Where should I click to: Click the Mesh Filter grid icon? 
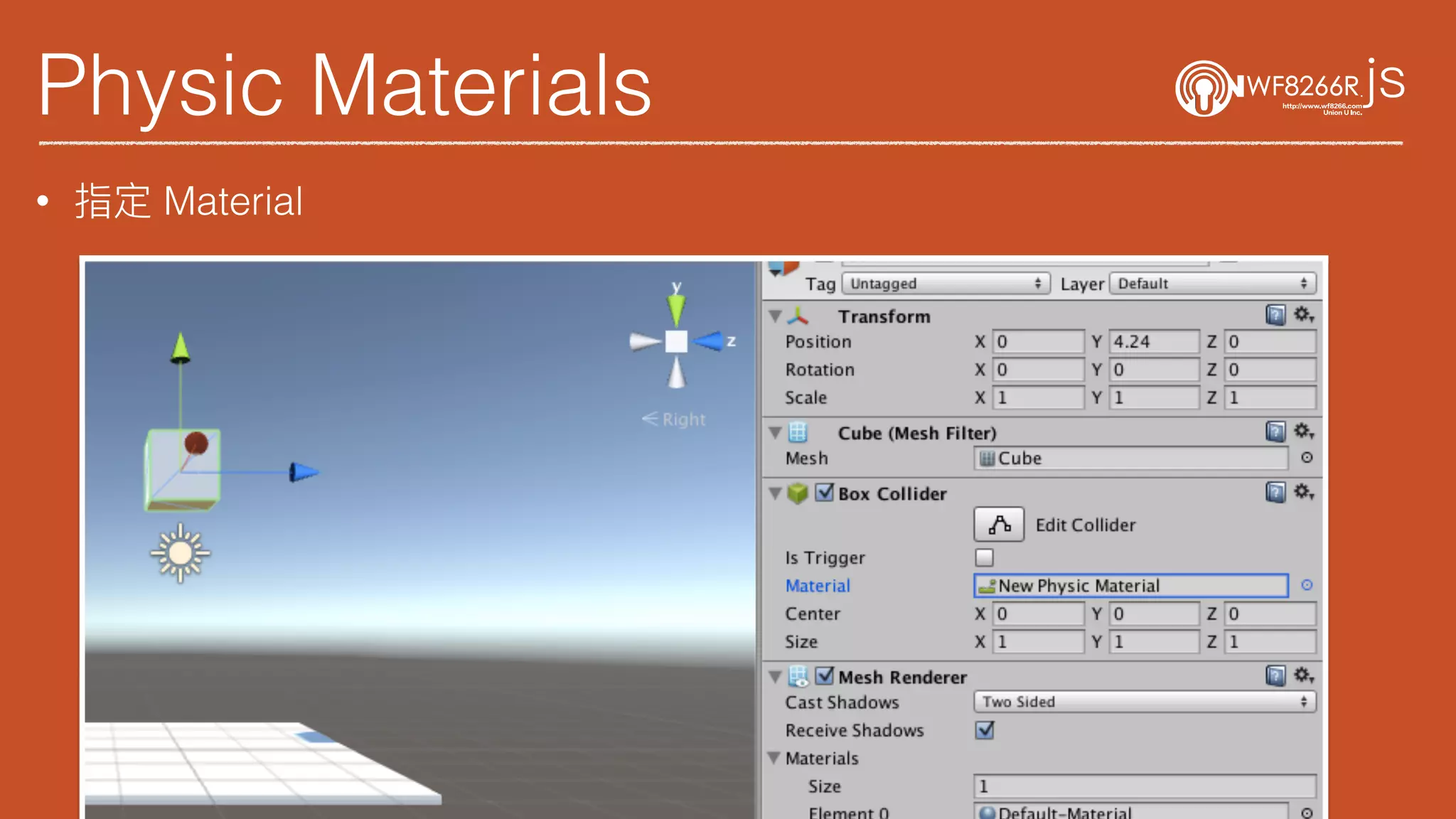click(x=798, y=432)
